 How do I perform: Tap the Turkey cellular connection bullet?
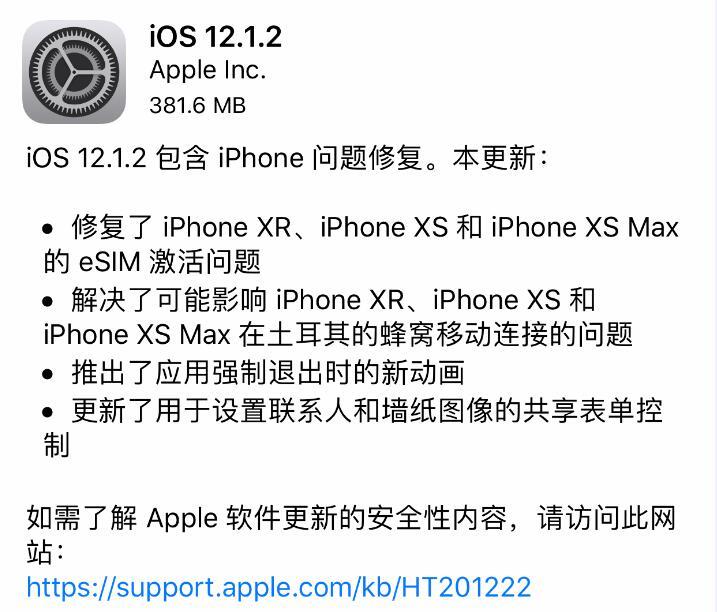(x=337, y=317)
